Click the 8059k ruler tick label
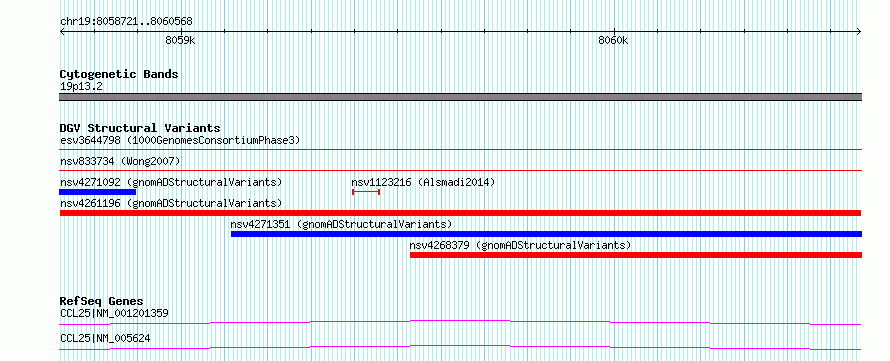The width and height of the screenshot is (890, 361). coord(180,40)
